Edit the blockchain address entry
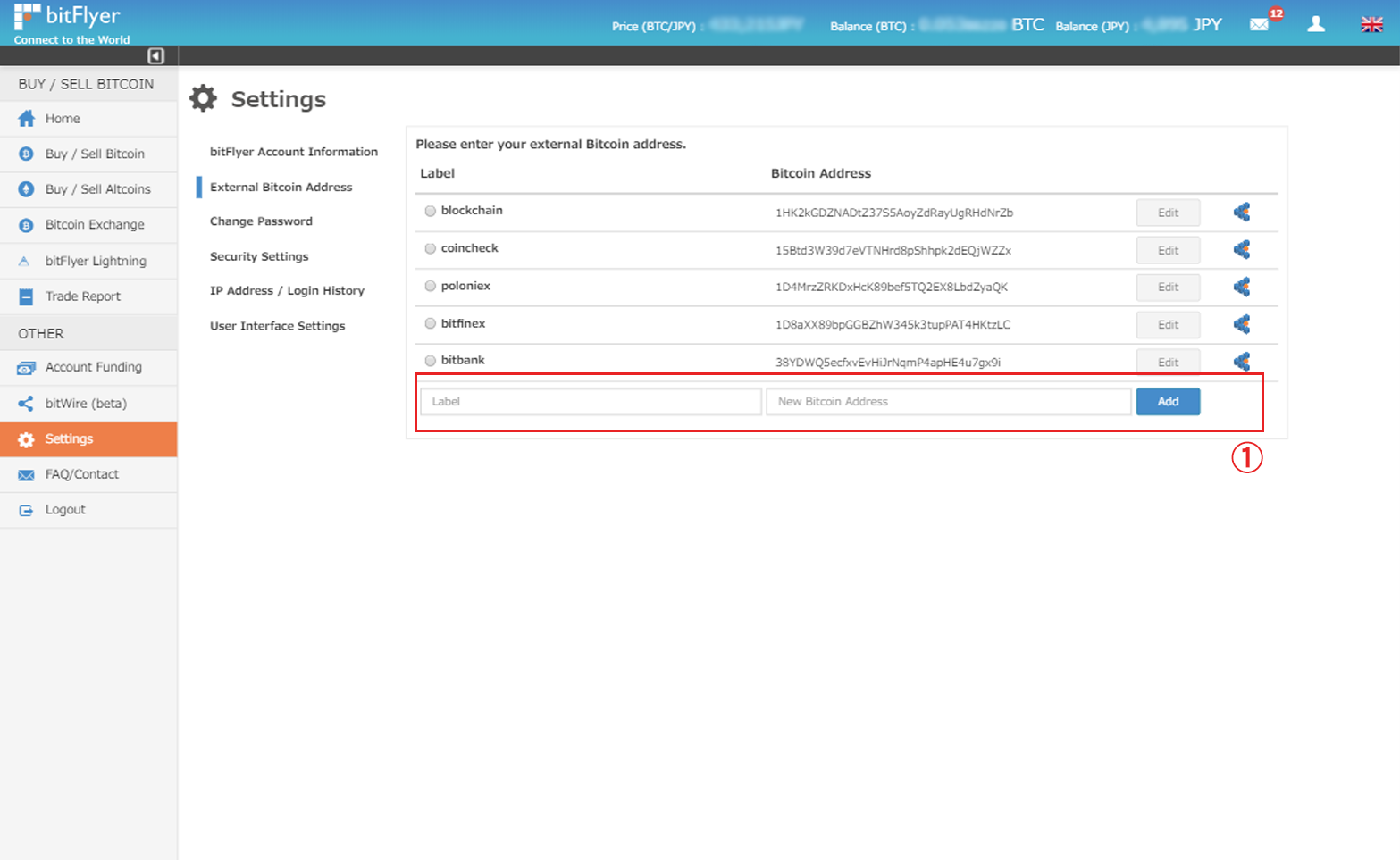The width and height of the screenshot is (1400, 860). pyautogui.click(x=1168, y=213)
